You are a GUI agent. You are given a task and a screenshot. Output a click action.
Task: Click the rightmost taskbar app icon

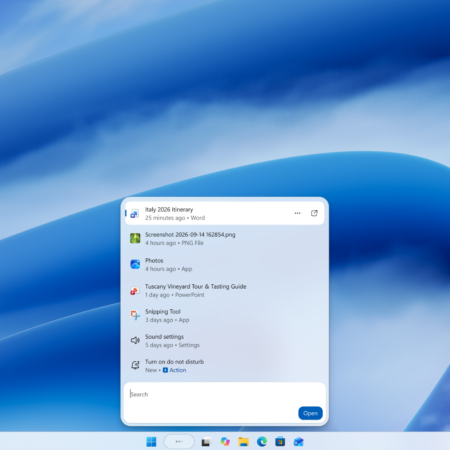[298, 442]
